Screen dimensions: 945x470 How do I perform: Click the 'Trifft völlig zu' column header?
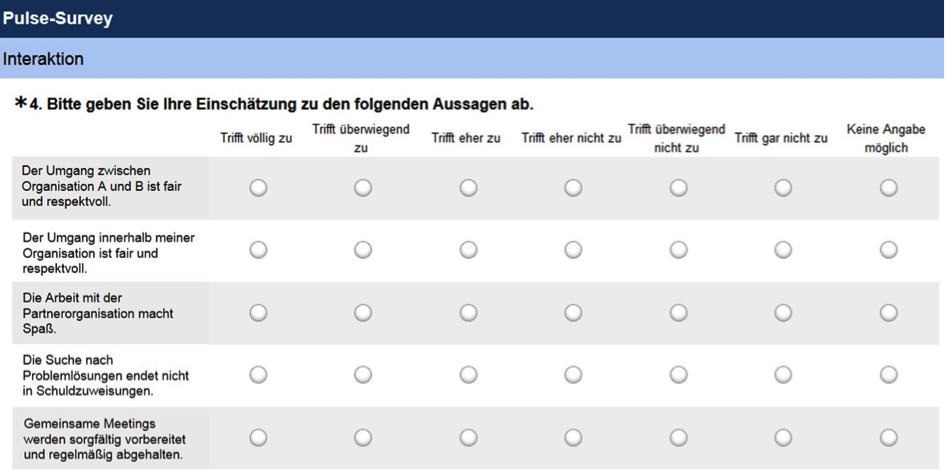[x=256, y=139]
